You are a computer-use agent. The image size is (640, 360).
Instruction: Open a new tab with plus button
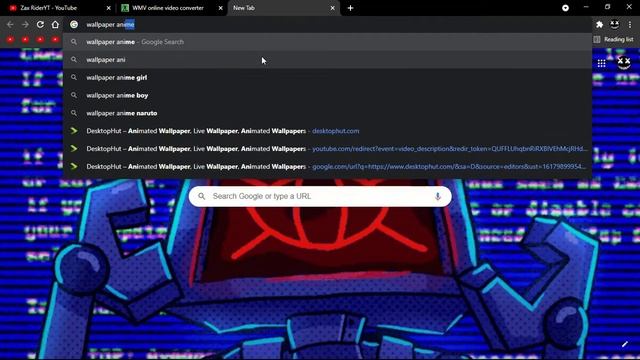[350, 8]
